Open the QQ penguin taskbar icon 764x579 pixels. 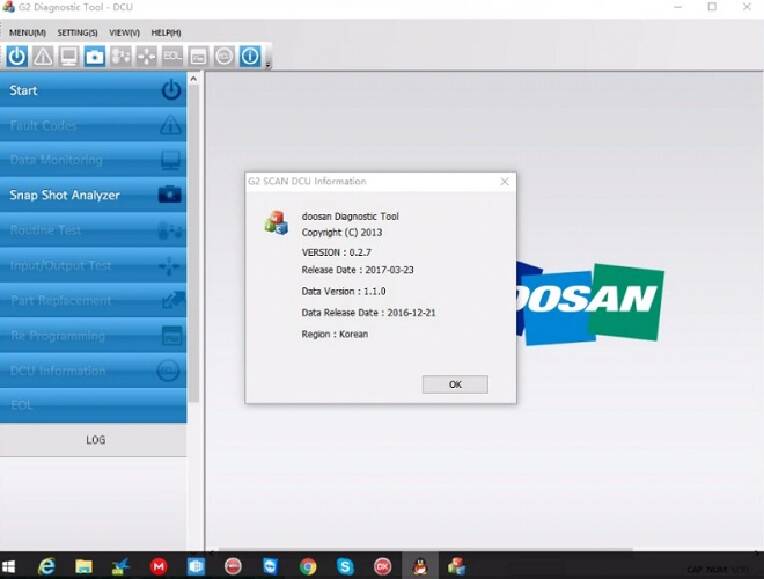420,566
